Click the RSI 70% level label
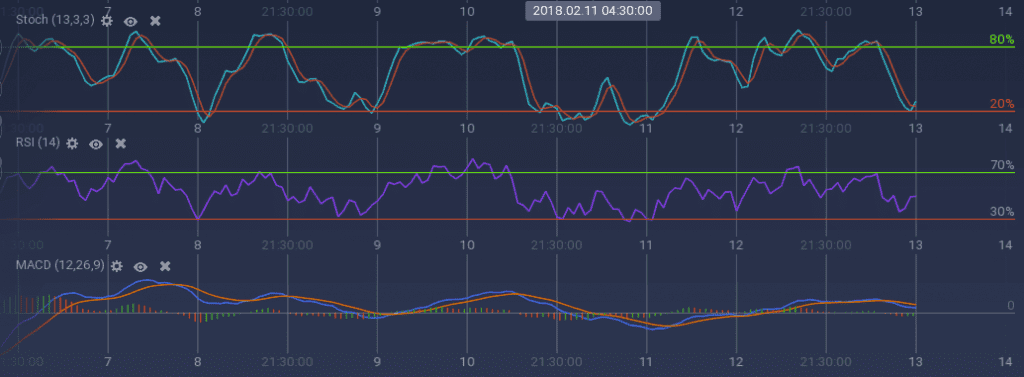The height and width of the screenshot is (377, 1024). coord(1002,165)
